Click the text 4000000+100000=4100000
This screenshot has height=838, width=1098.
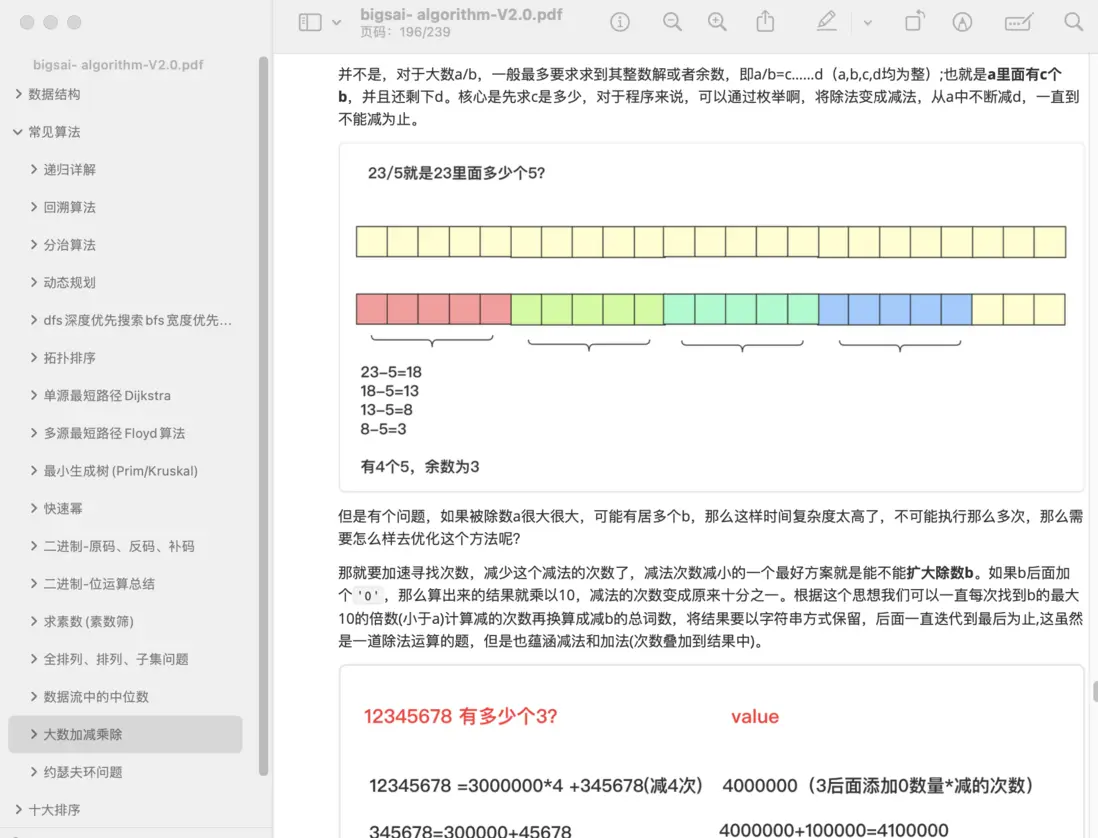tap(833, 830)
